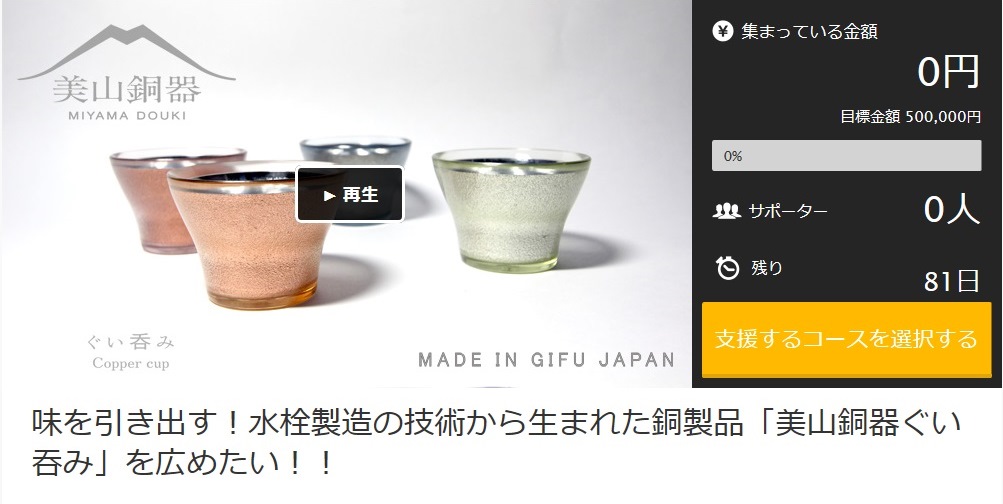
Task: Click the 0人 supporter count
Action: point(952,209)
